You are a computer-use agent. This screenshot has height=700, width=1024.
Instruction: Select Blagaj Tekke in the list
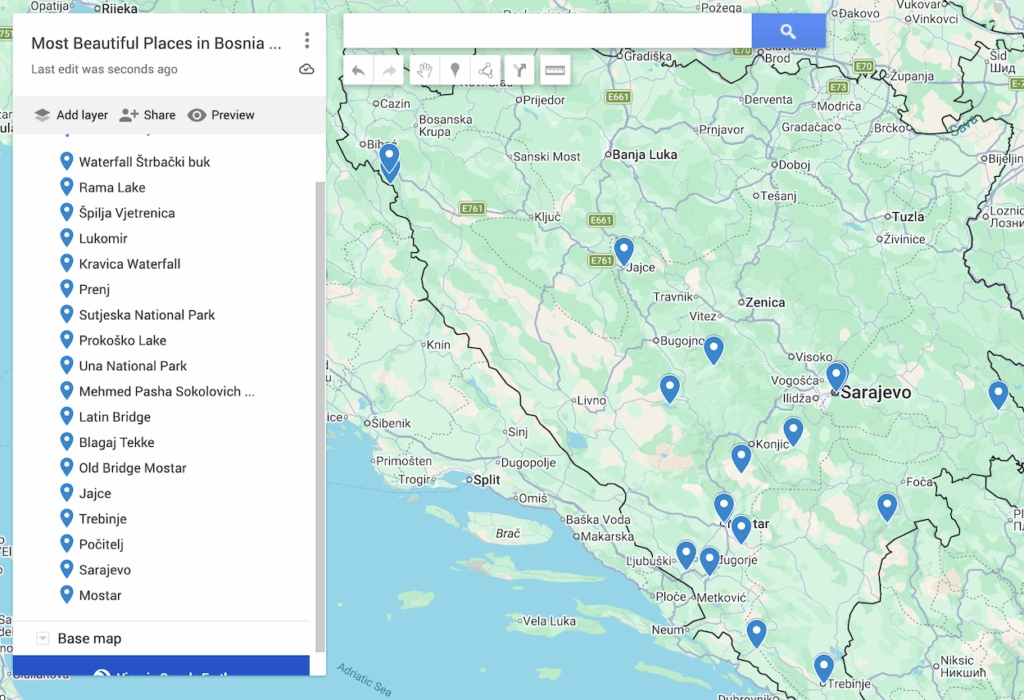[117, 442]
